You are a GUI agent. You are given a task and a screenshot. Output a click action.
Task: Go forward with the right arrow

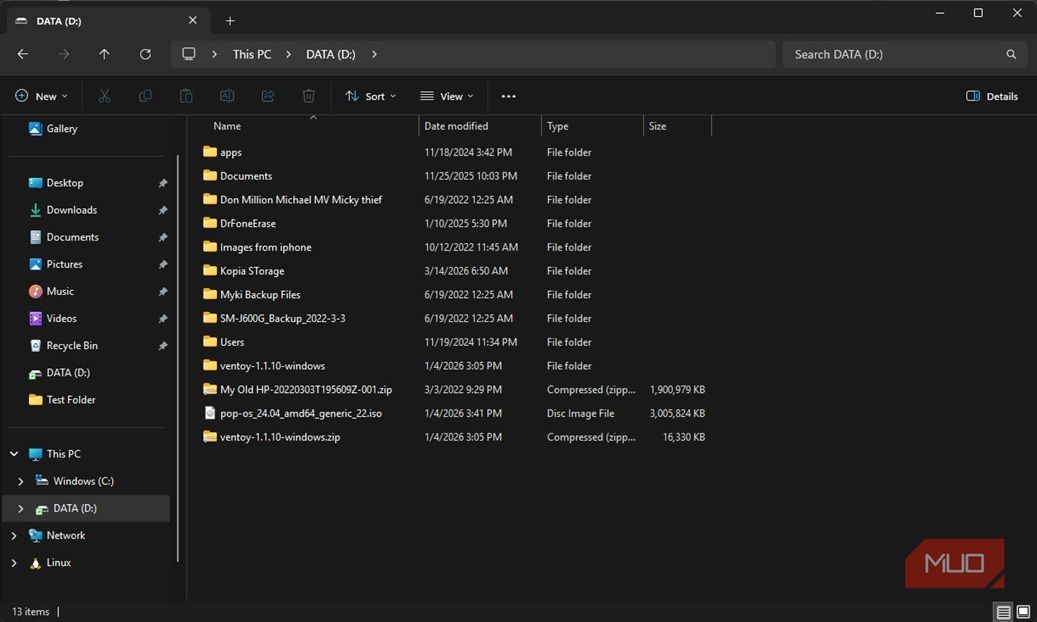pyautogui.click(x=63, y=54)
